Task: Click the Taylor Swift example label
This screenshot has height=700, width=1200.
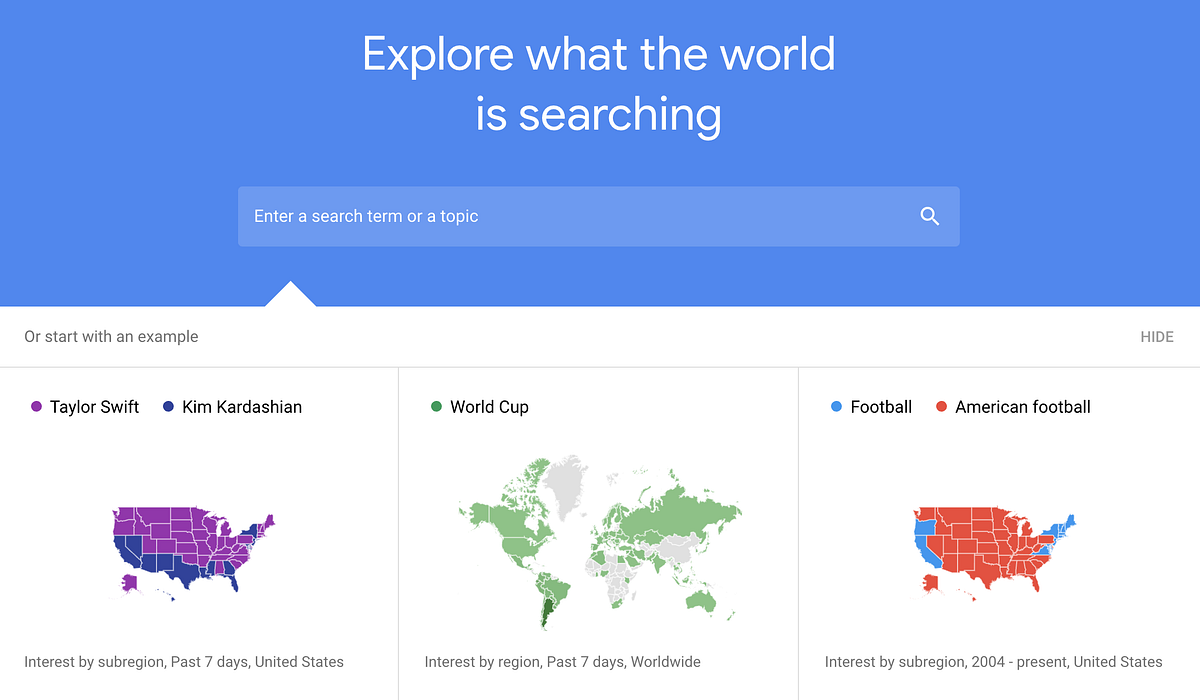Action: point(95,406)
